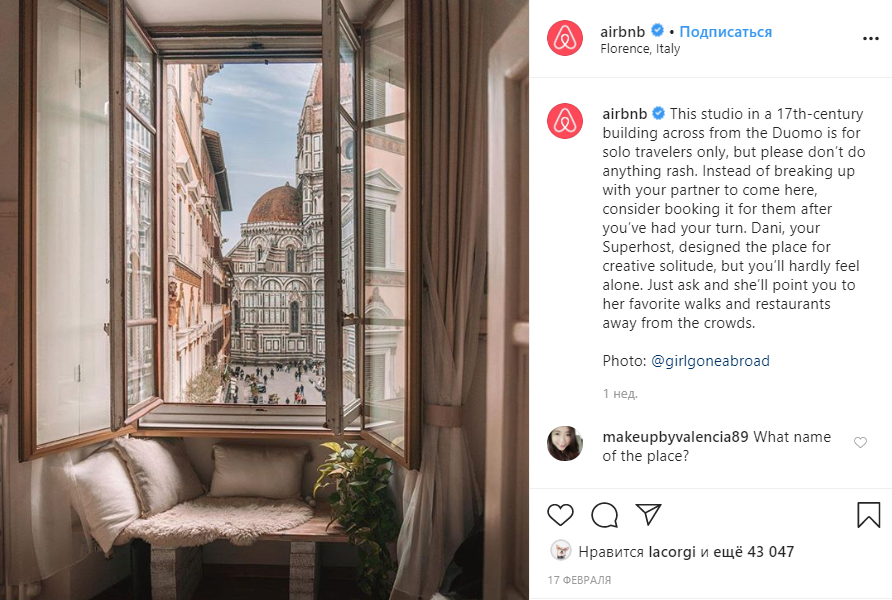Open comment bubble icon under post
Screen dimensions: 892x600
click(604, 515)
